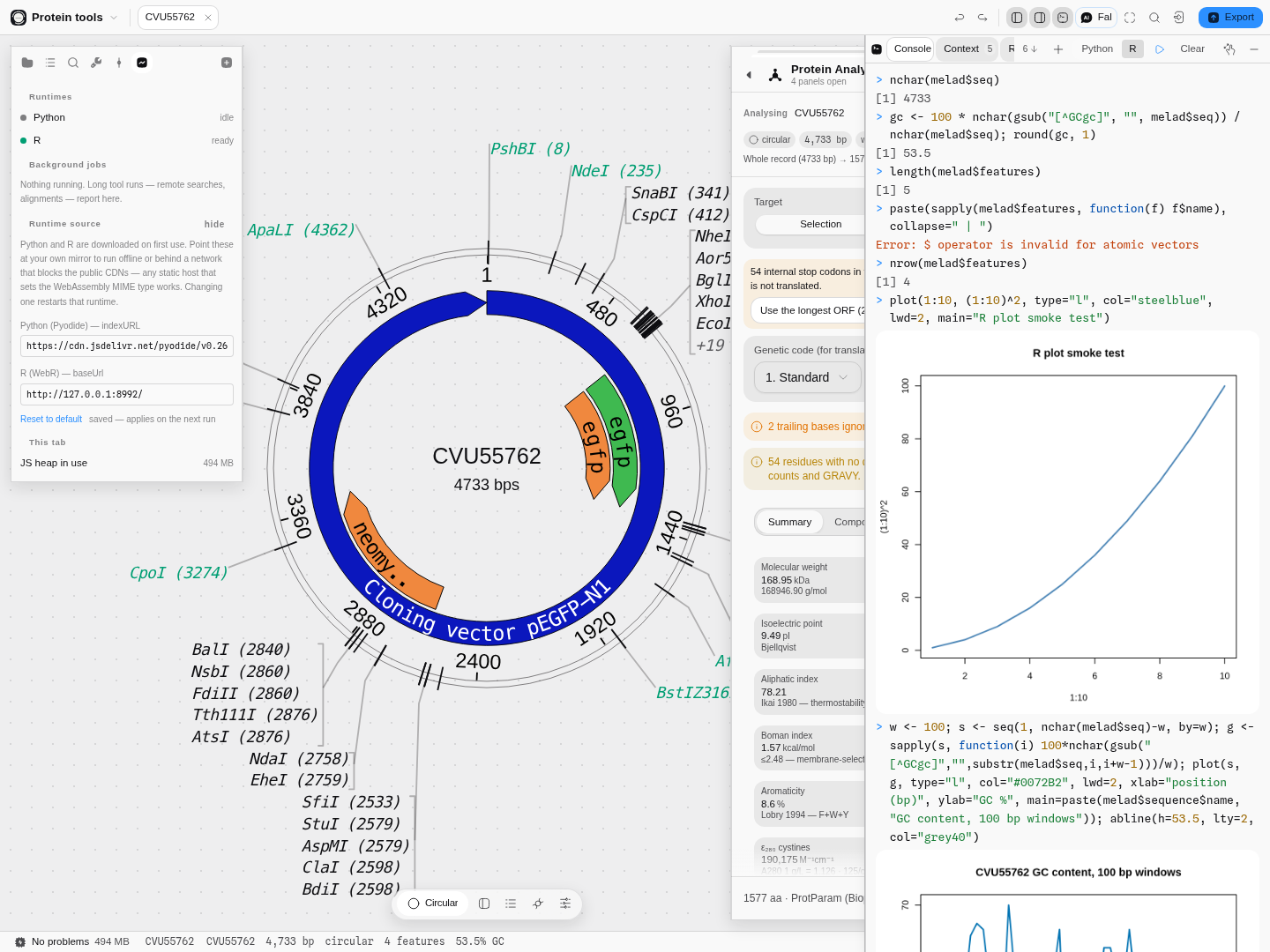This screenshot has height=952, width=1270.
Task: Switch to the Context tab
Action: coord(968,49)
